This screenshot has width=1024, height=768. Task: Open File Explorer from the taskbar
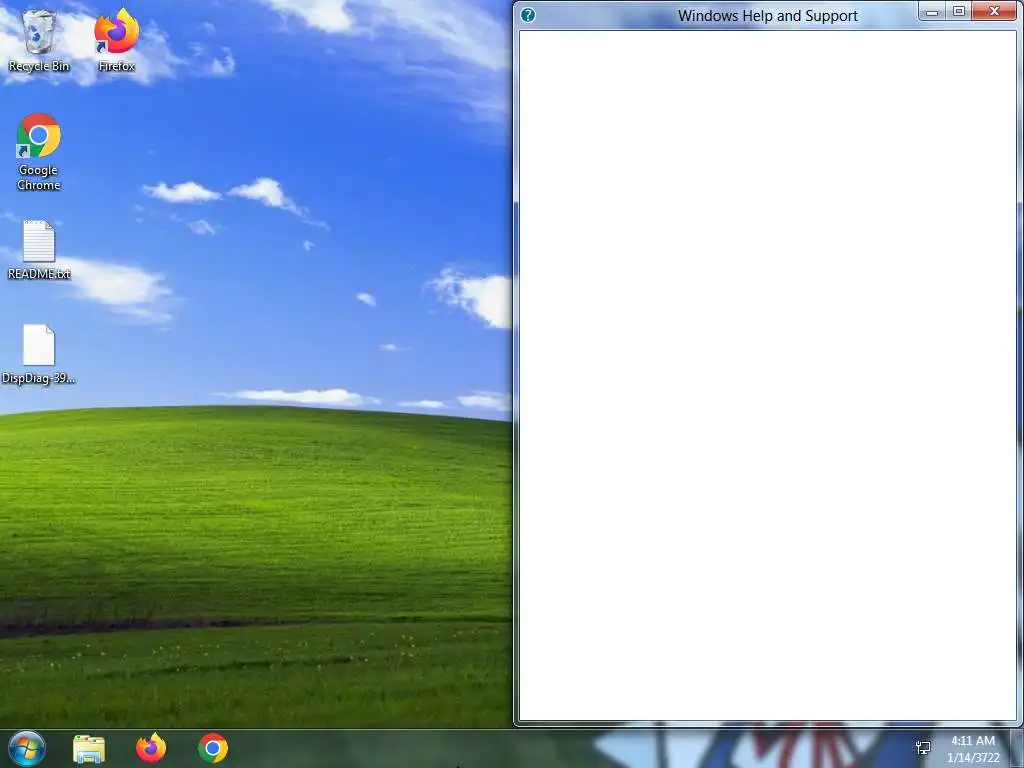89,748
